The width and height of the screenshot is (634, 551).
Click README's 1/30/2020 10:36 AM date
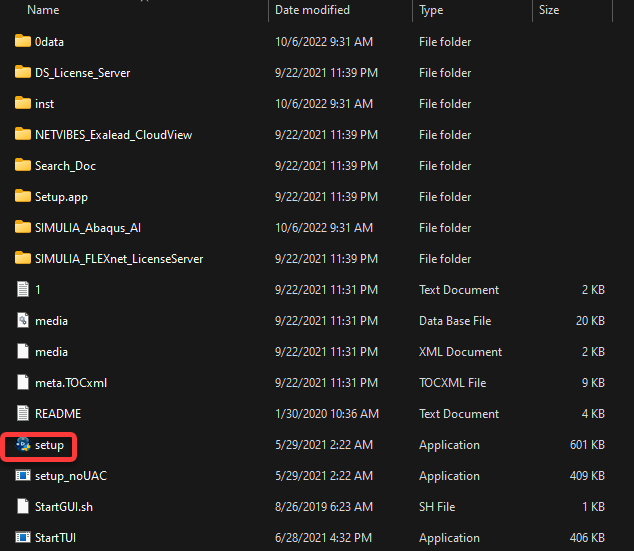327,414
